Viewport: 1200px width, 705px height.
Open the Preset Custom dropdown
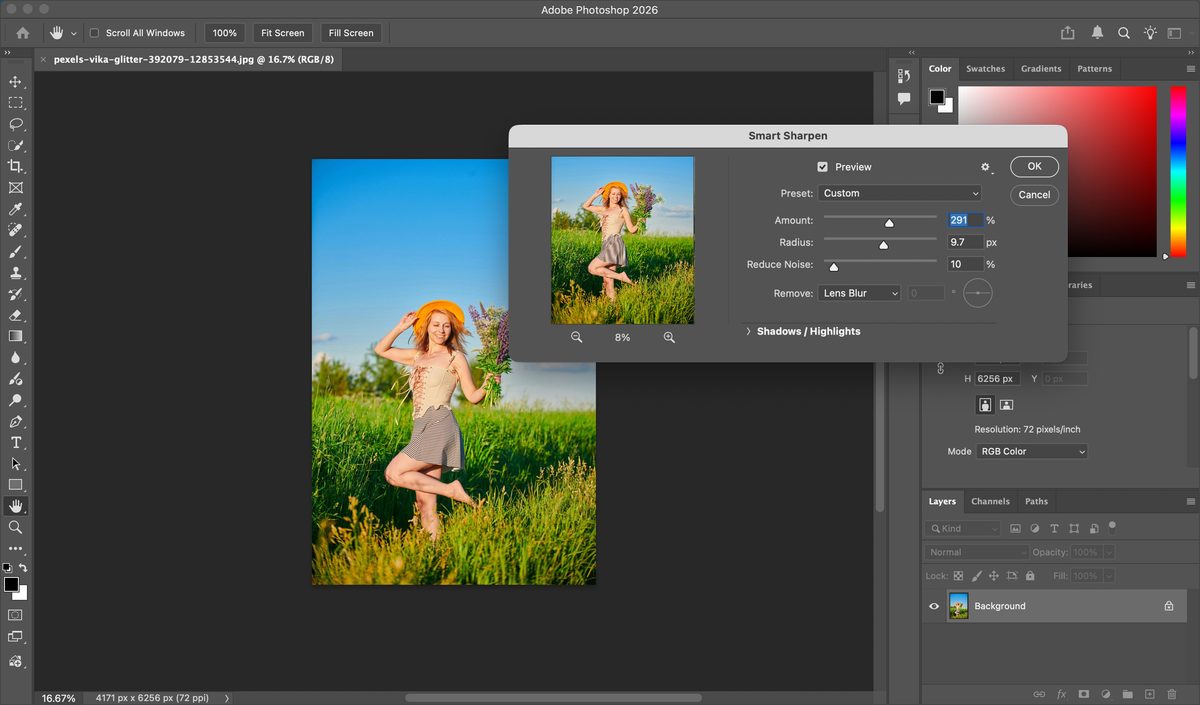[x=899, y=193]
